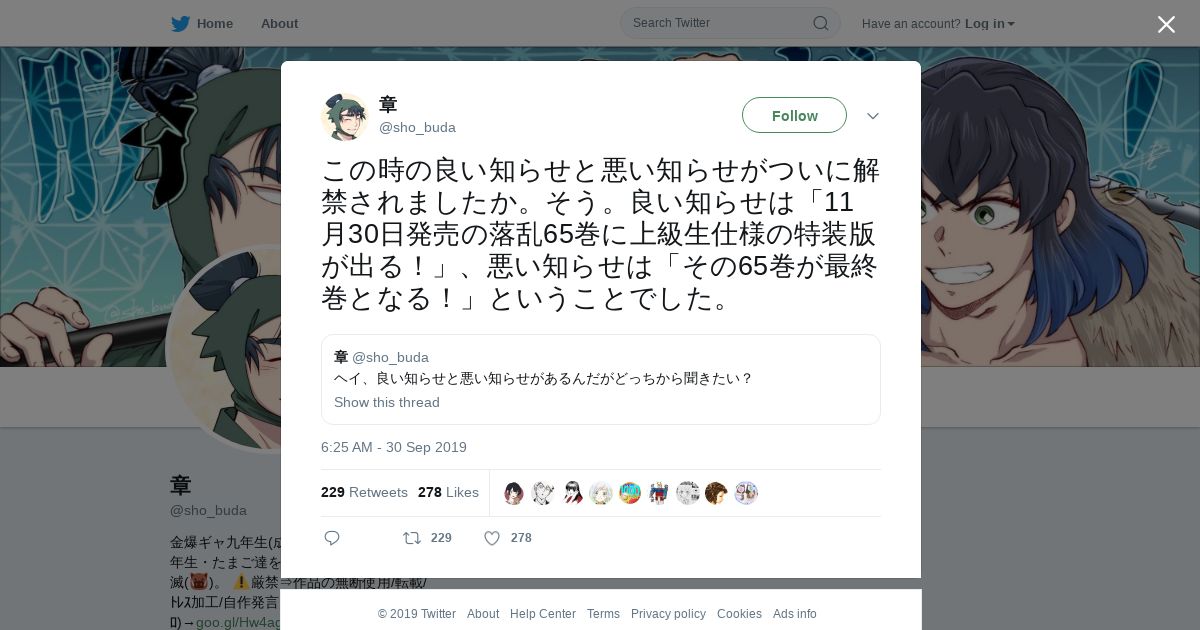
Task: View the 229 Retweets list
Action: (x=364, y=492)
